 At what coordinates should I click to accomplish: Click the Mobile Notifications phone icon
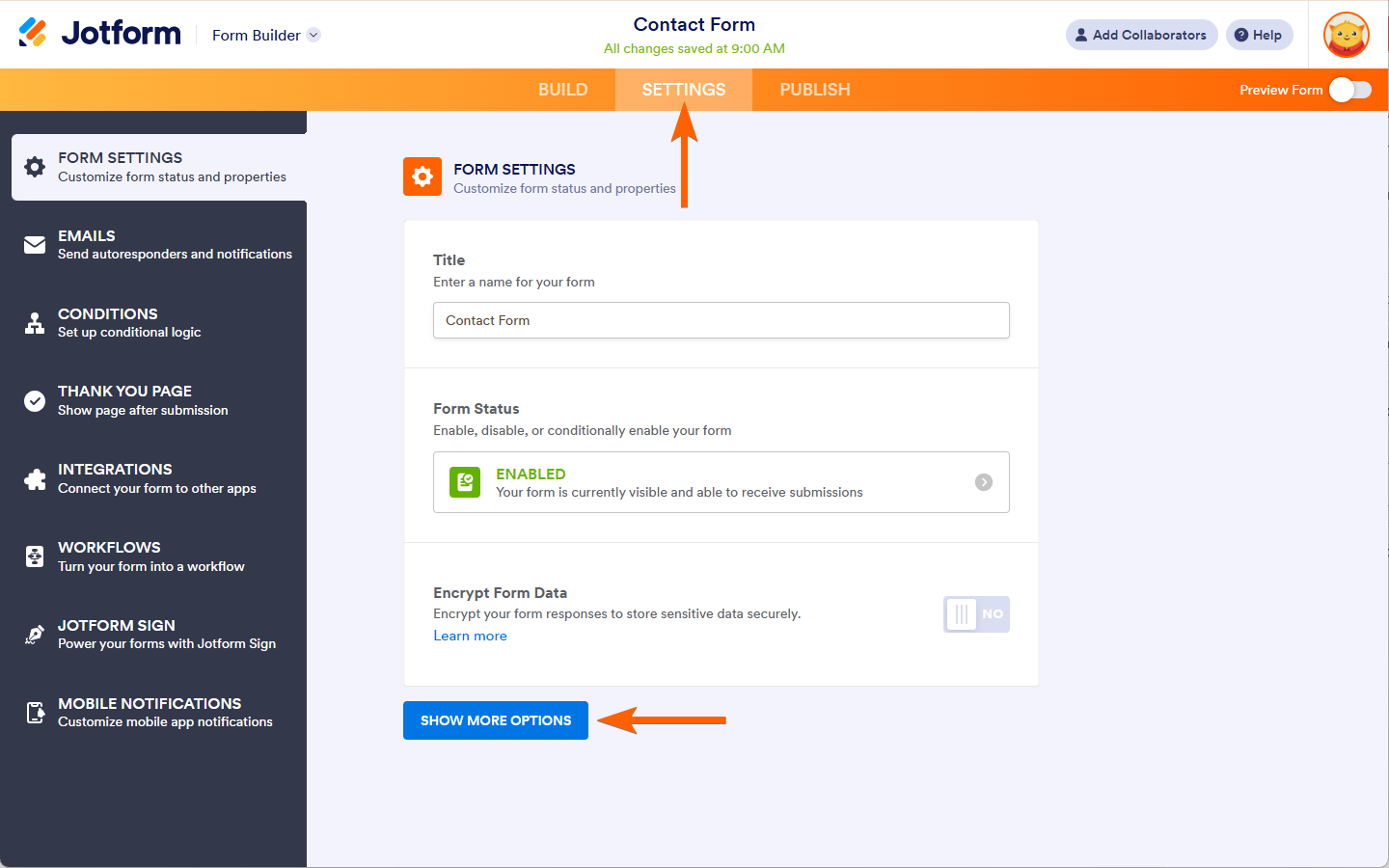coord(35,713)
